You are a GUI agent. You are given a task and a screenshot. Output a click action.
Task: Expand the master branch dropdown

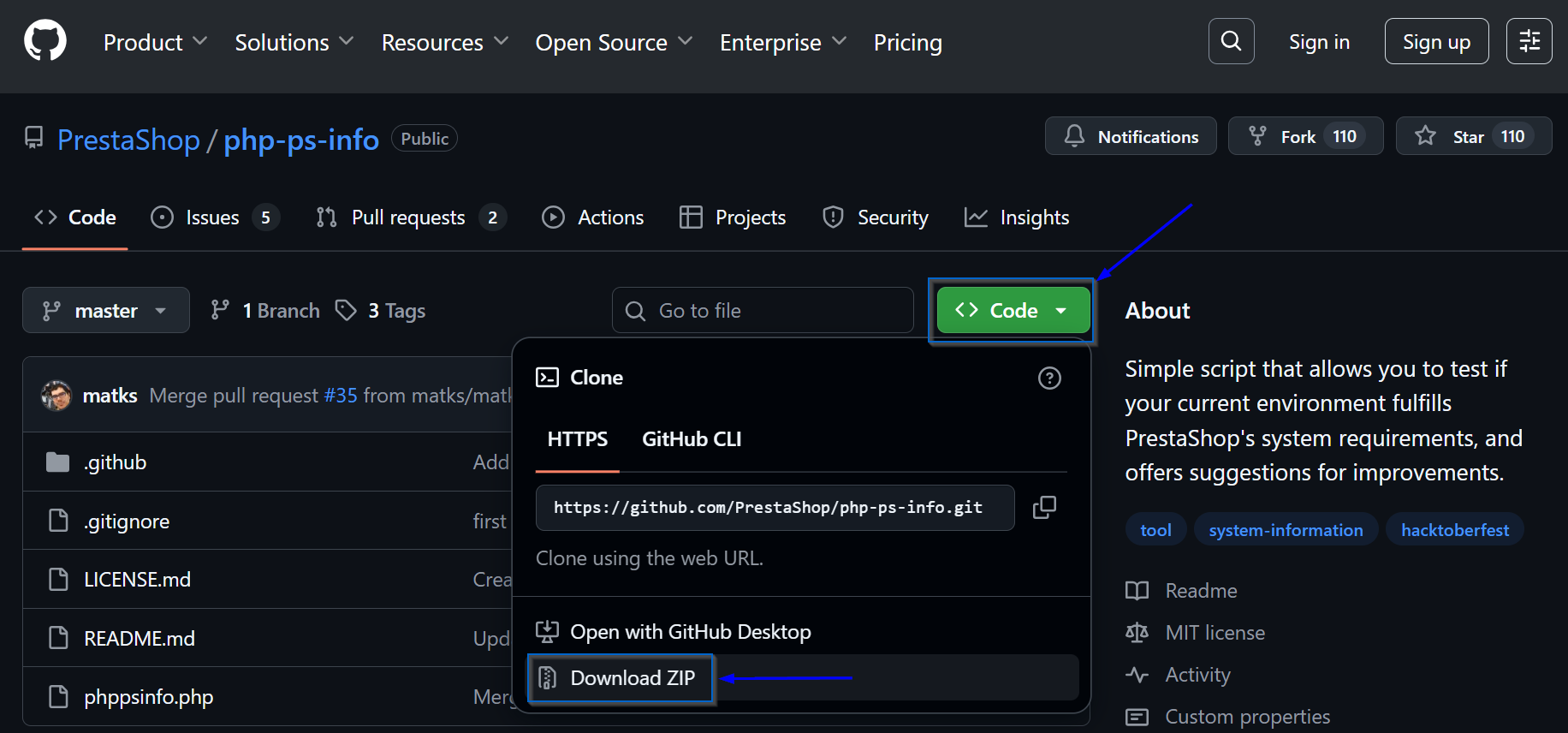click(105, 311)
